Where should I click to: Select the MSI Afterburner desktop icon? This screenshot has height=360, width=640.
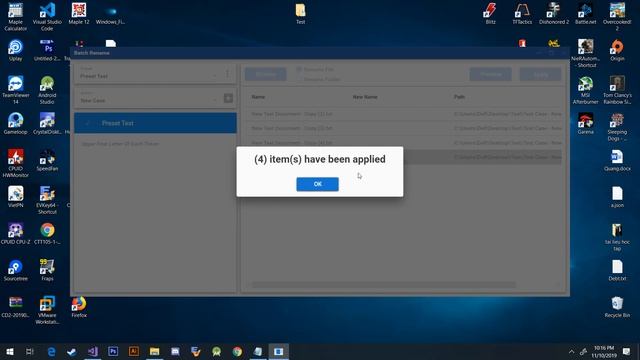coord(585,90)
